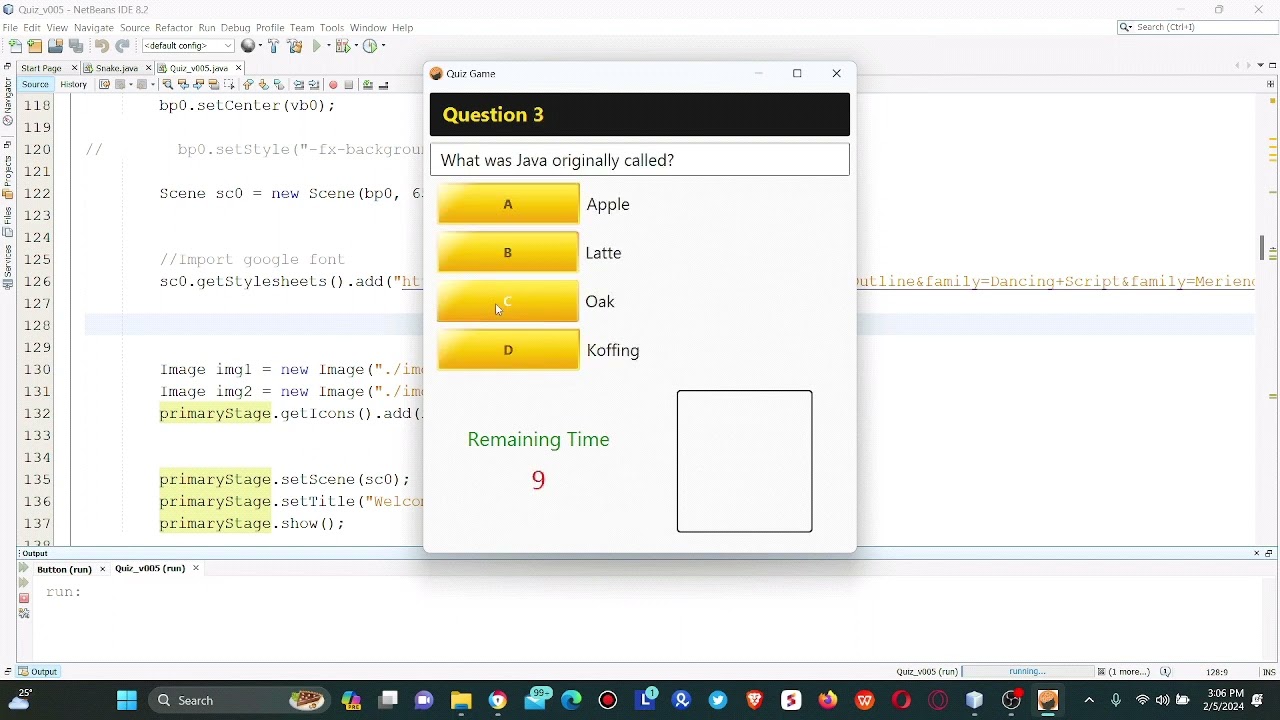1280x720 pixels.
Task: Click Previous Bookmark icon in editor toolbar
Action: (248, 85)
